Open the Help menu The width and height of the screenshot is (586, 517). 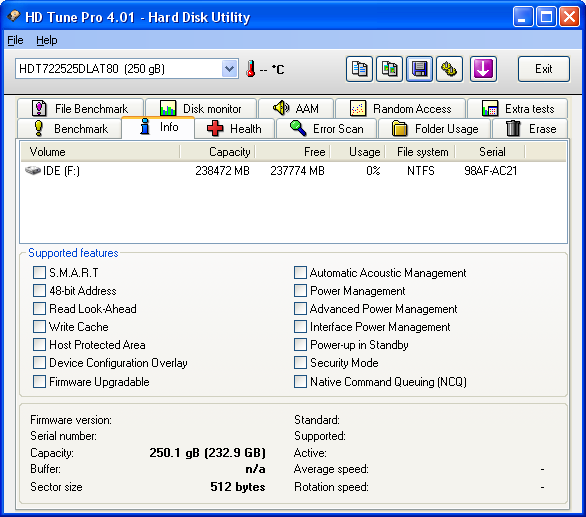47,40
